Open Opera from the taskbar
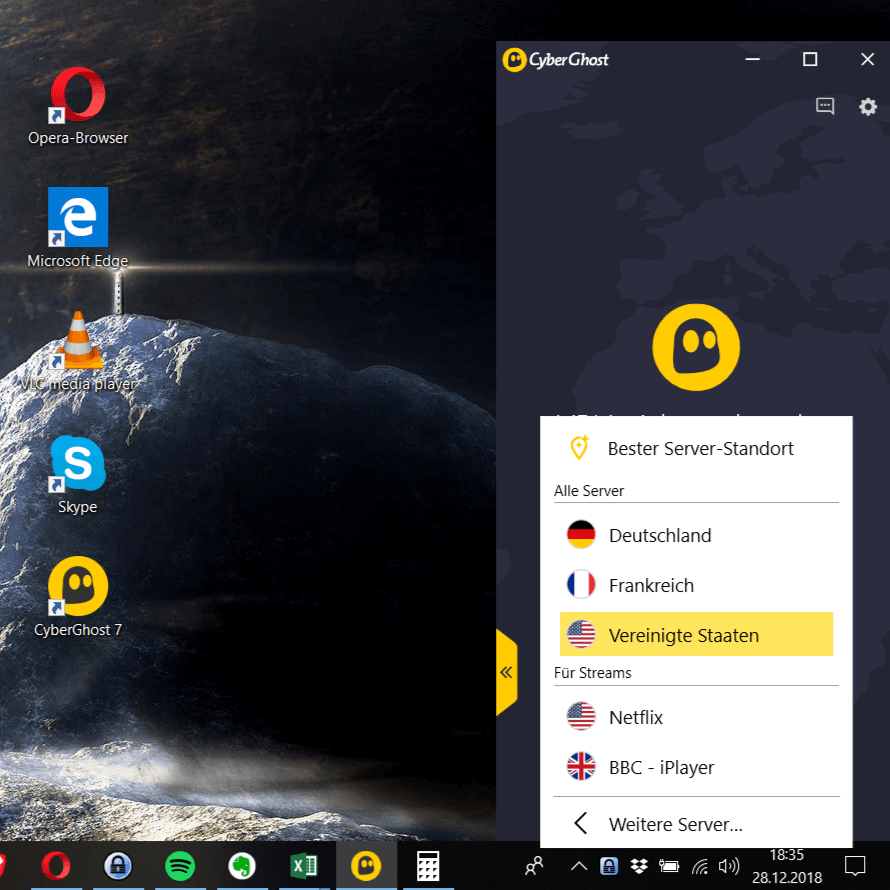Viewport: 890px width, 890px height. [x=56, y=867]
